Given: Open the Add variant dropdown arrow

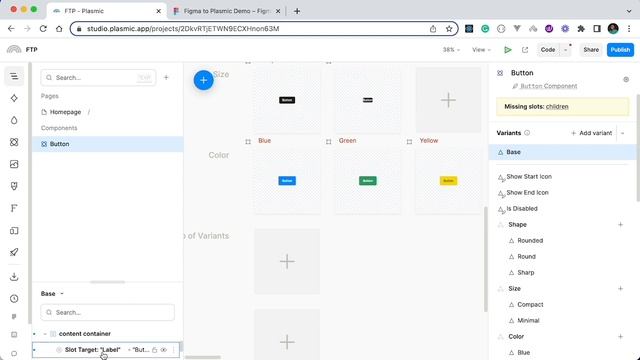Looking at the screenshot, I should pyautogui.click(x=622, y=133).
